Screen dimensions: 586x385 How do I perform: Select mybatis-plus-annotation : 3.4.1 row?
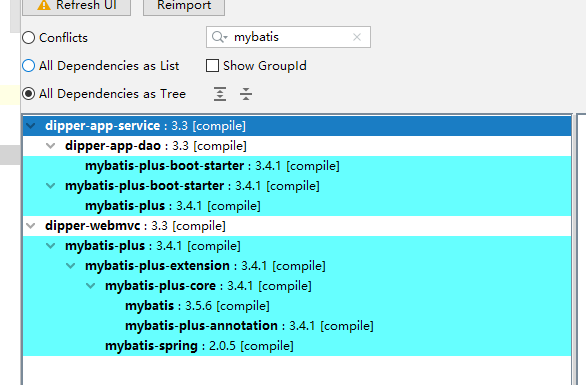[x=297, y=326]
